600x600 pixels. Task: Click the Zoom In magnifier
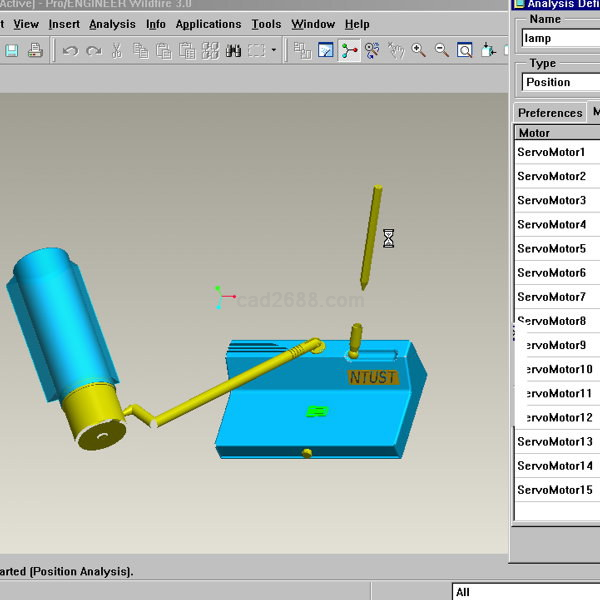coord(418,50)
